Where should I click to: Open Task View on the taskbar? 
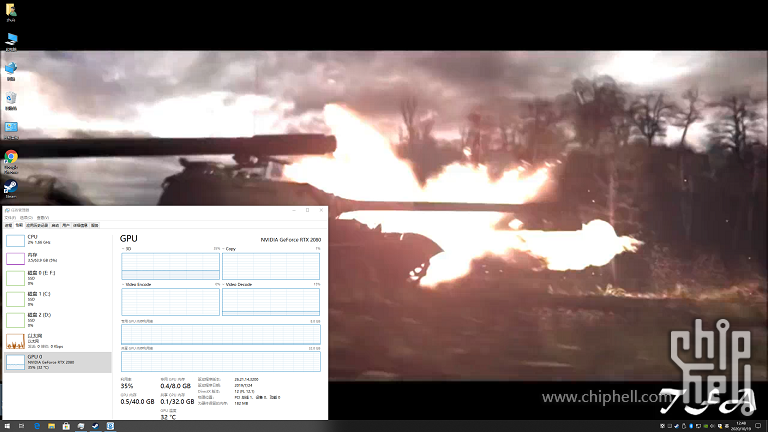click(x=22, y=426)
